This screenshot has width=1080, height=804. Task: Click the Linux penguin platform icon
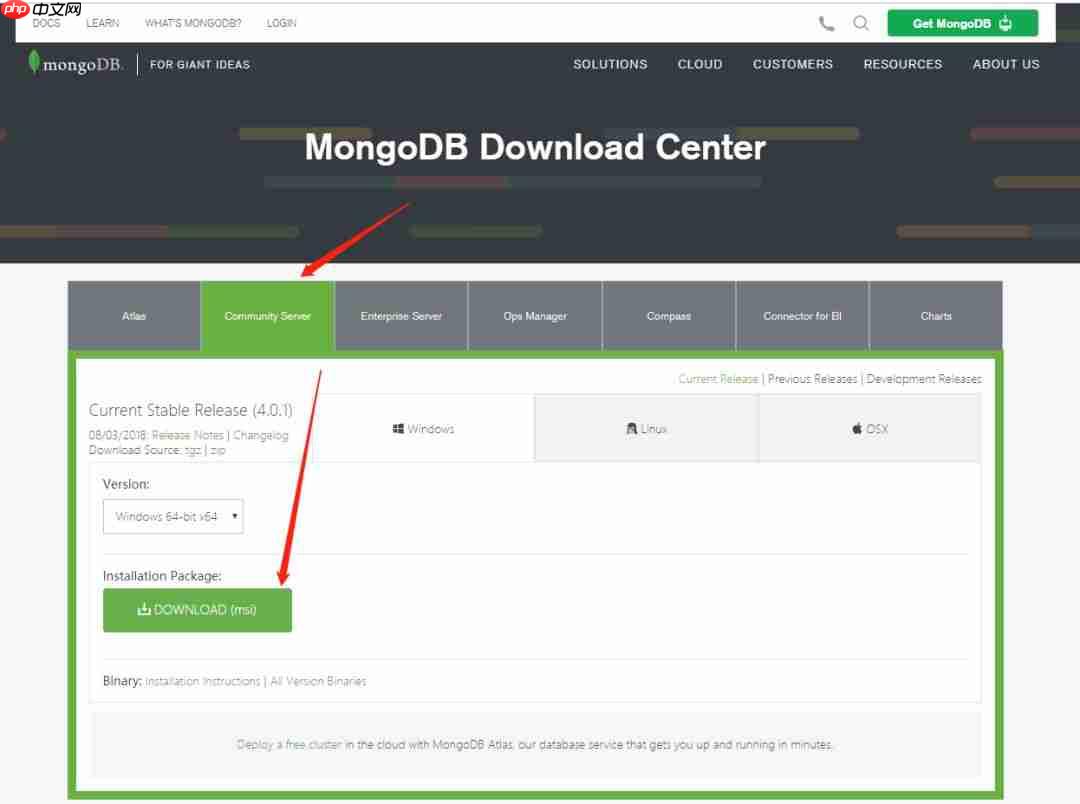click(x=632, y=428)
